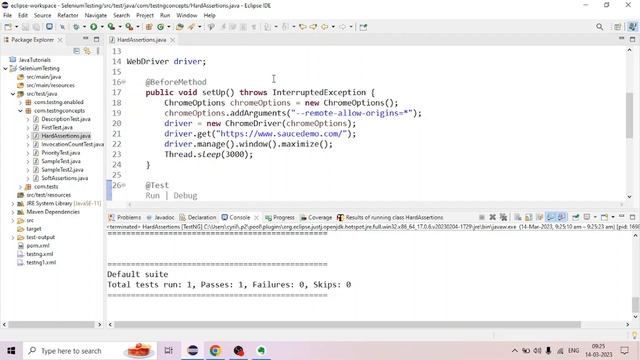Collapse All in Package Explorer toolbar
Screen dimensions: 640x360
coord(76,51)
